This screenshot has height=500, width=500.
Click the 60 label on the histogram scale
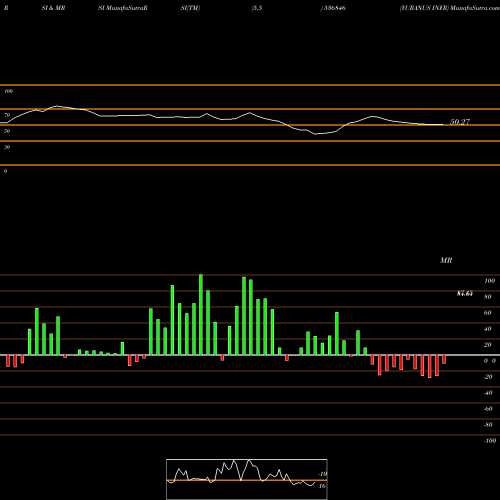coord(488,313)
